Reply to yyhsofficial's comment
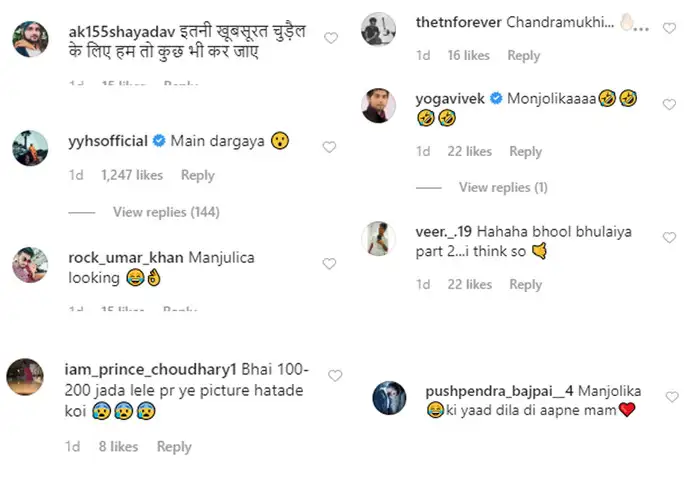 coord(198,175)
